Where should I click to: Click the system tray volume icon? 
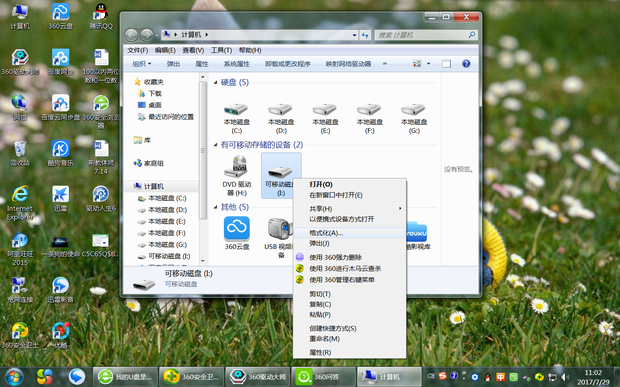coord(565,377)
